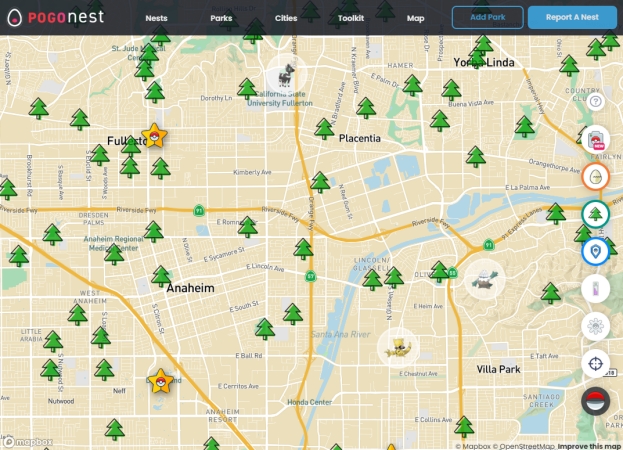Select the Pokemon nest at Cal State Fullerton
The height and width of the screenshot is (450, 623).
286,74
